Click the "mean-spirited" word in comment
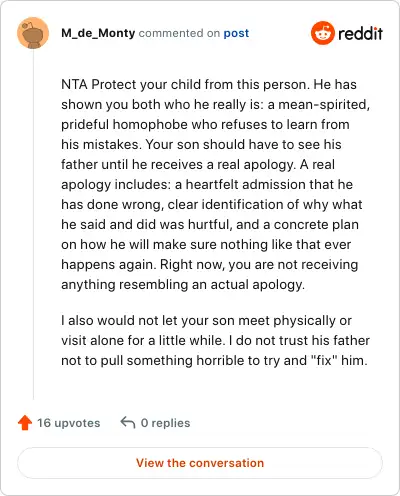Screen dimensions: 400x496 tap(324, 105)
